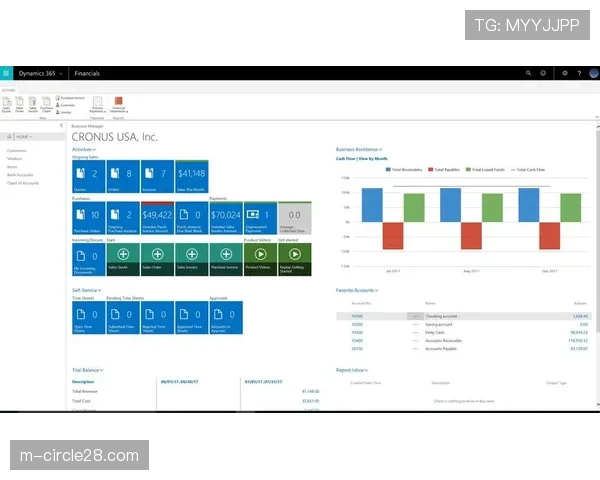Open the user profile avatar
Screen dimensions: 600x480
[x=593, y=73]
